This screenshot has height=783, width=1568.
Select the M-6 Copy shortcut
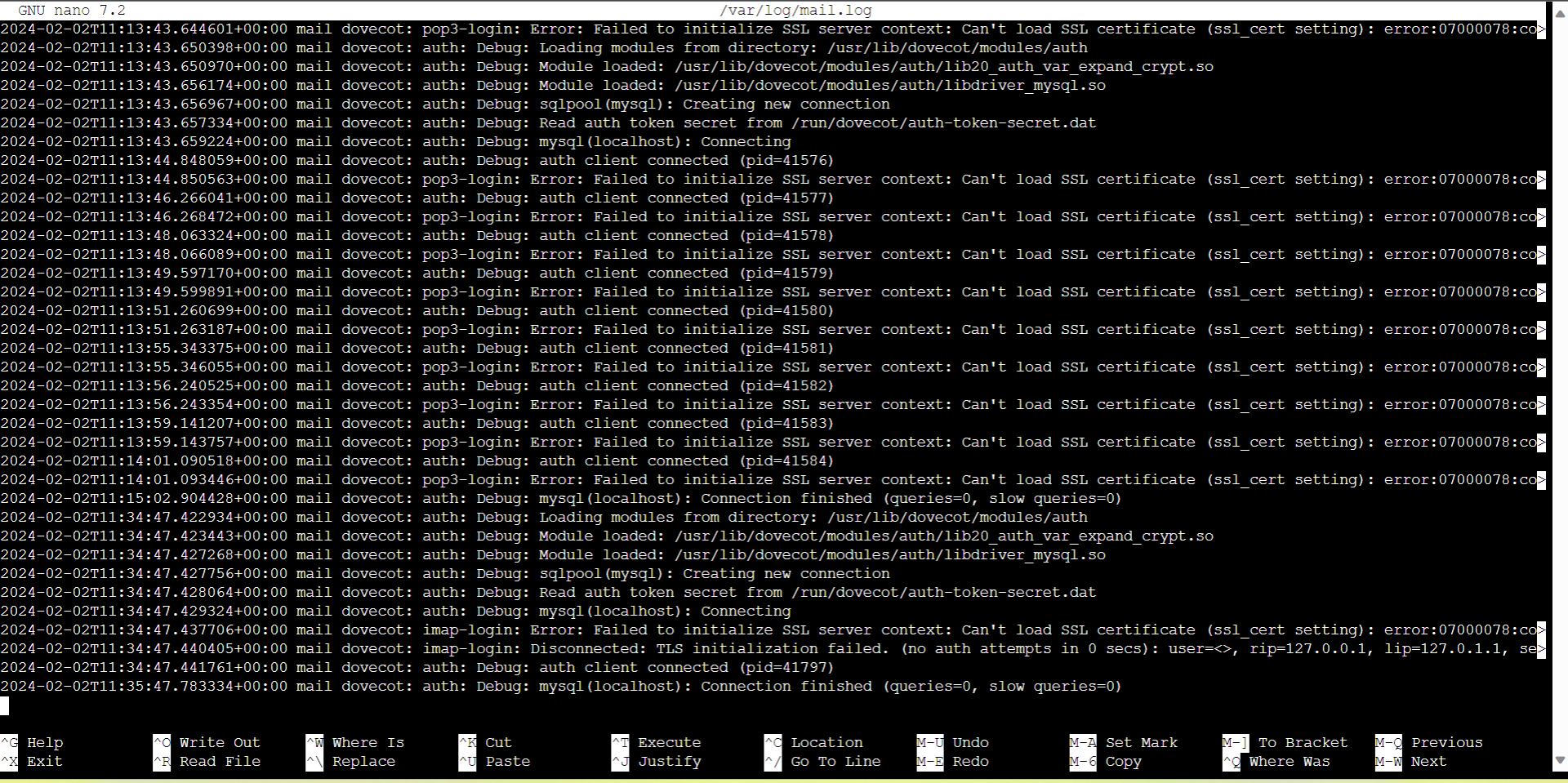(x=1106, y=761)
